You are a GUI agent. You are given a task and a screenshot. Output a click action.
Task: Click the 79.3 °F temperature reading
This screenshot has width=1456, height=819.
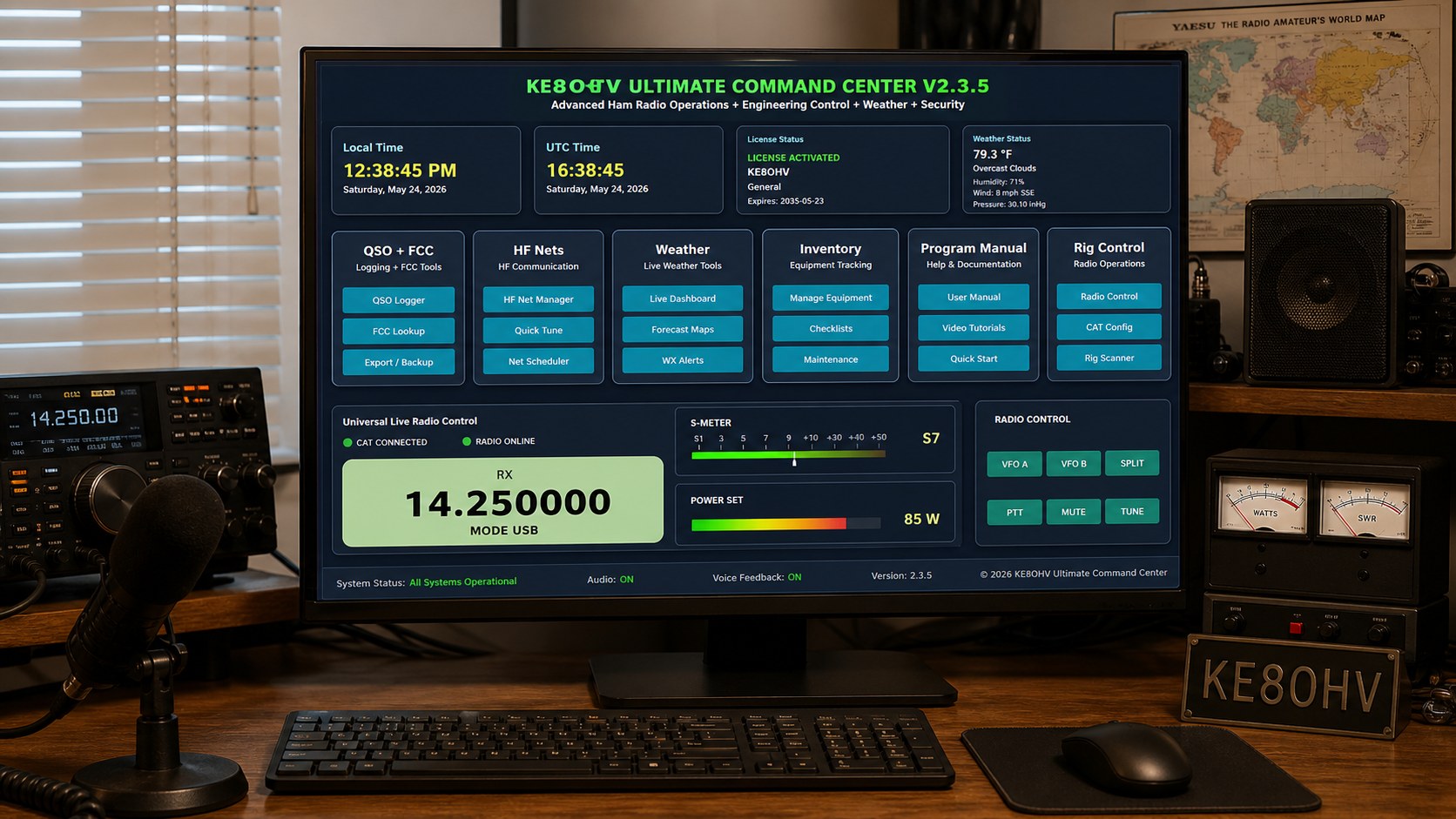993,154
